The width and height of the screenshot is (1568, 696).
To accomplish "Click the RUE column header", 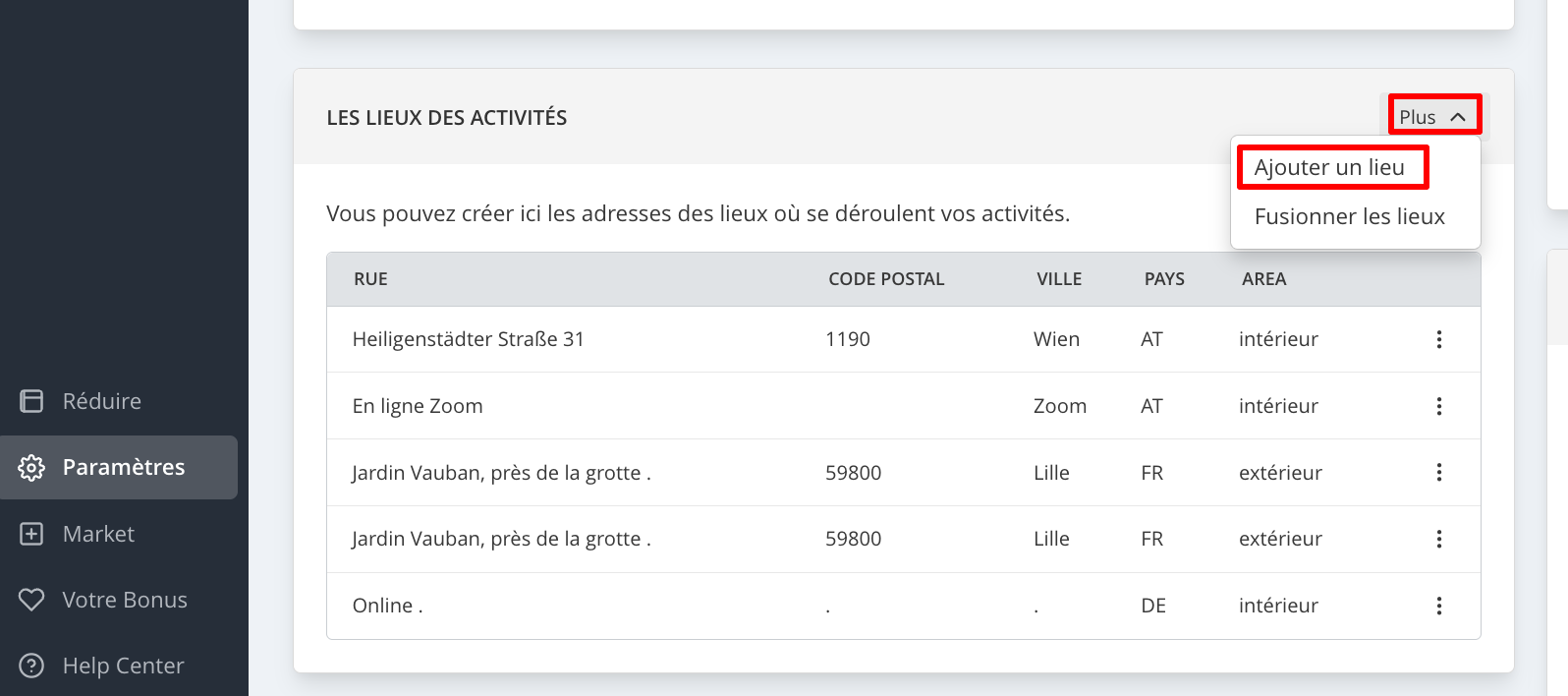I will point(370,279).
